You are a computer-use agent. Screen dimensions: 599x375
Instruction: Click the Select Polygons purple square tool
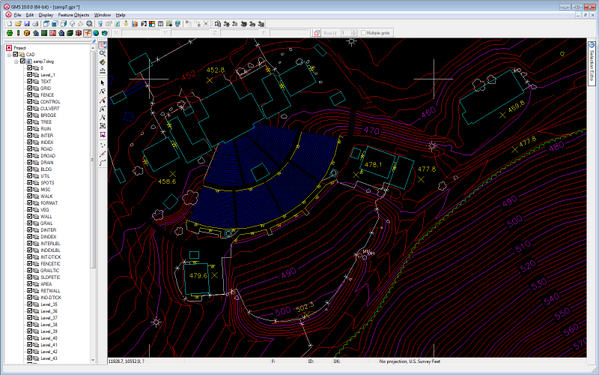[x=102, y=135]
